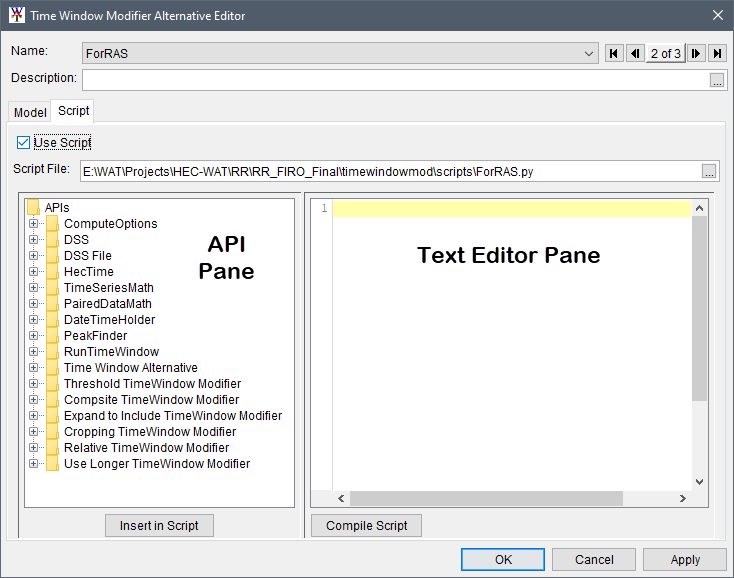Go to next alternative record button
The image size is (734, 578).
696,53
